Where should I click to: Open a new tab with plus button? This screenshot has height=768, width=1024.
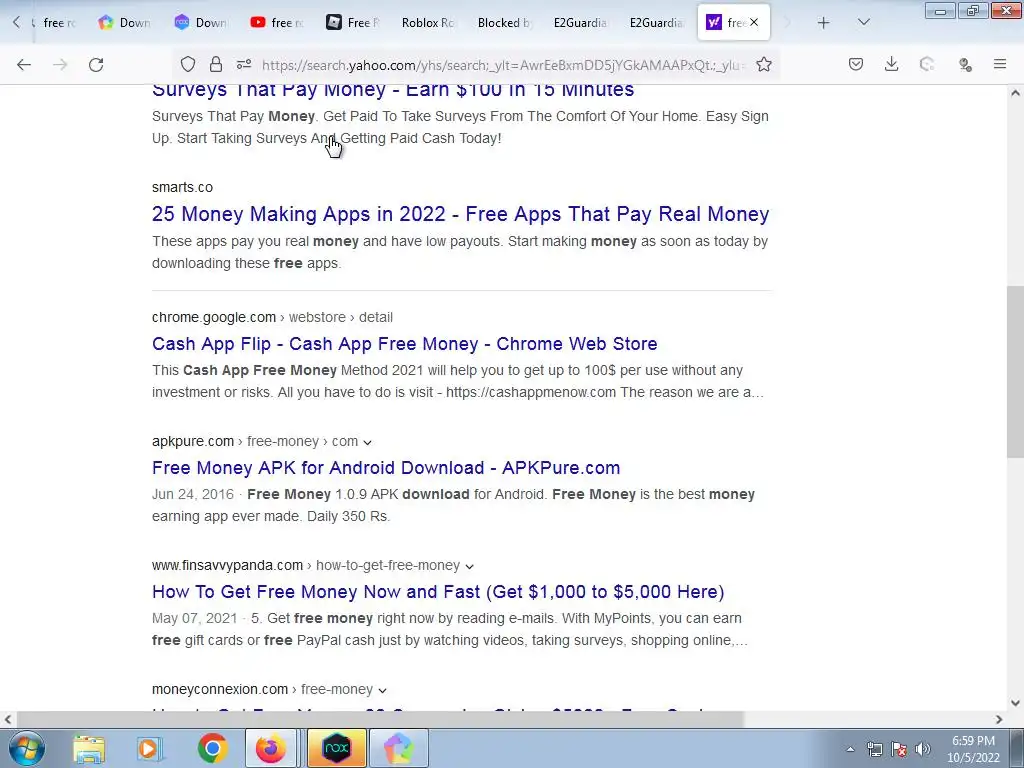[824, 23]
